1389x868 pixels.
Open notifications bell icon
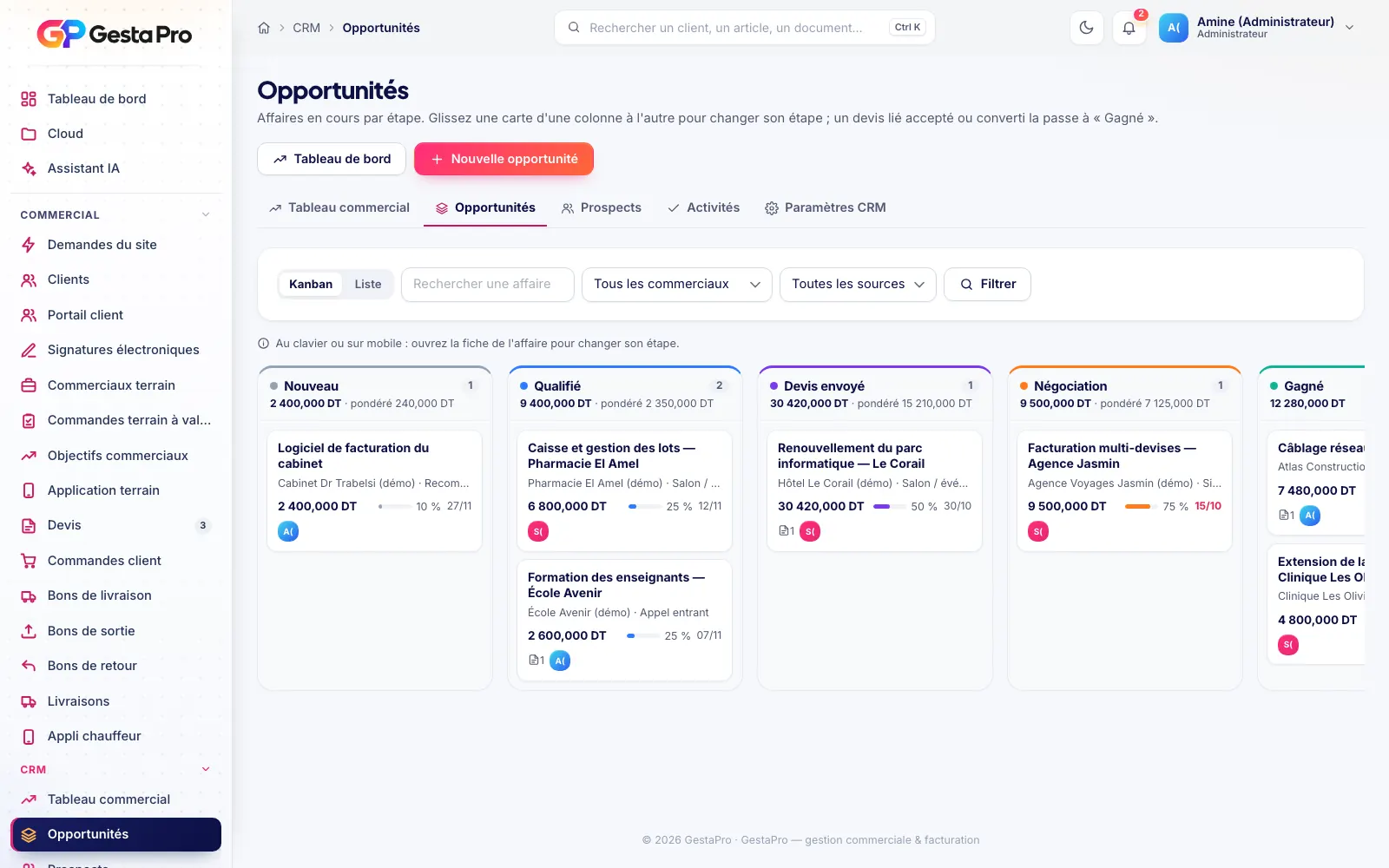click(x=1129, y=28)
